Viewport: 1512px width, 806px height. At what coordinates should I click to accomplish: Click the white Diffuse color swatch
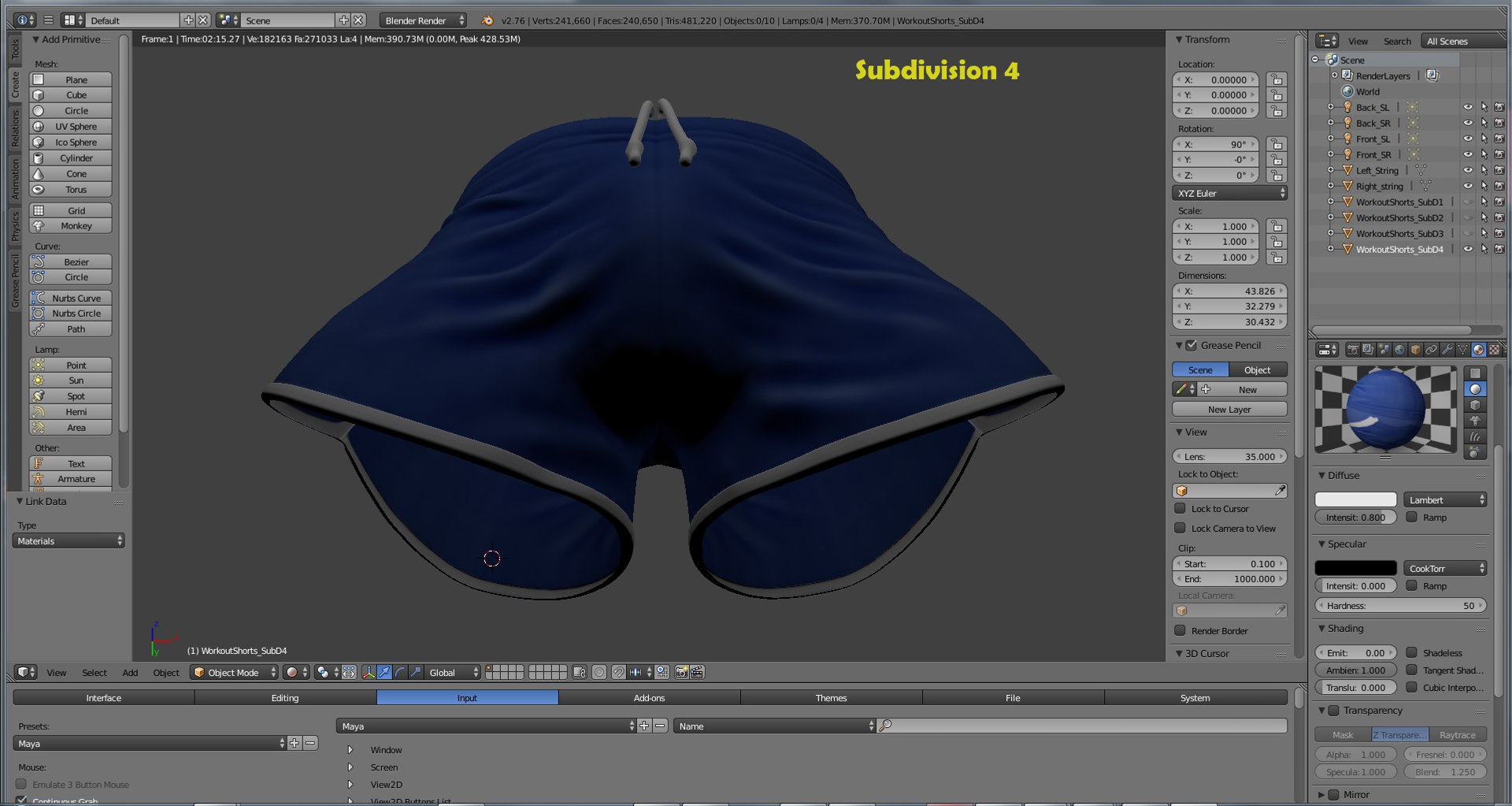pos(1355,500)
